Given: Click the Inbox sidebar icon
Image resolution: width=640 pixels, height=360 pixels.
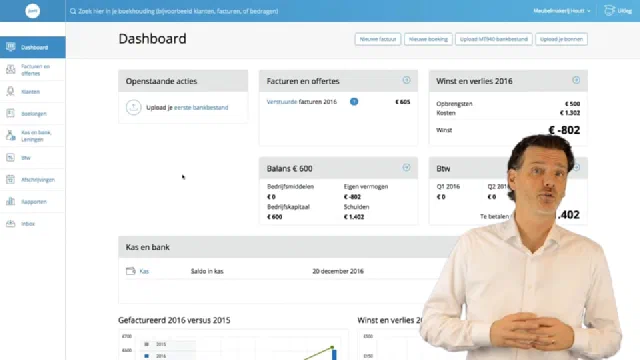Looking at the screenshot, I should click(x=11, y=223).
